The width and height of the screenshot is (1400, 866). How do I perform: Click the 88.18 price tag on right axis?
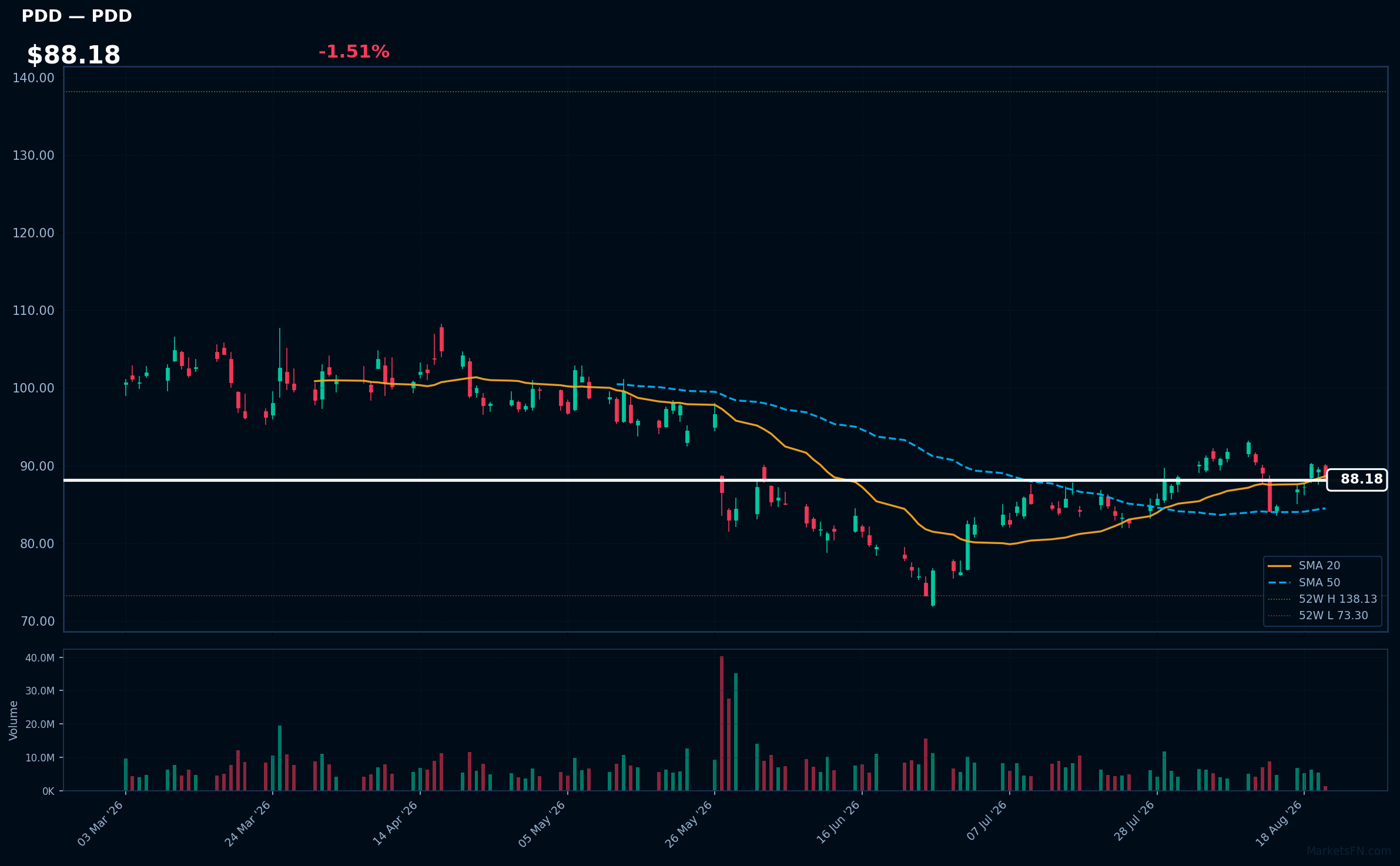click(1357, 479)
